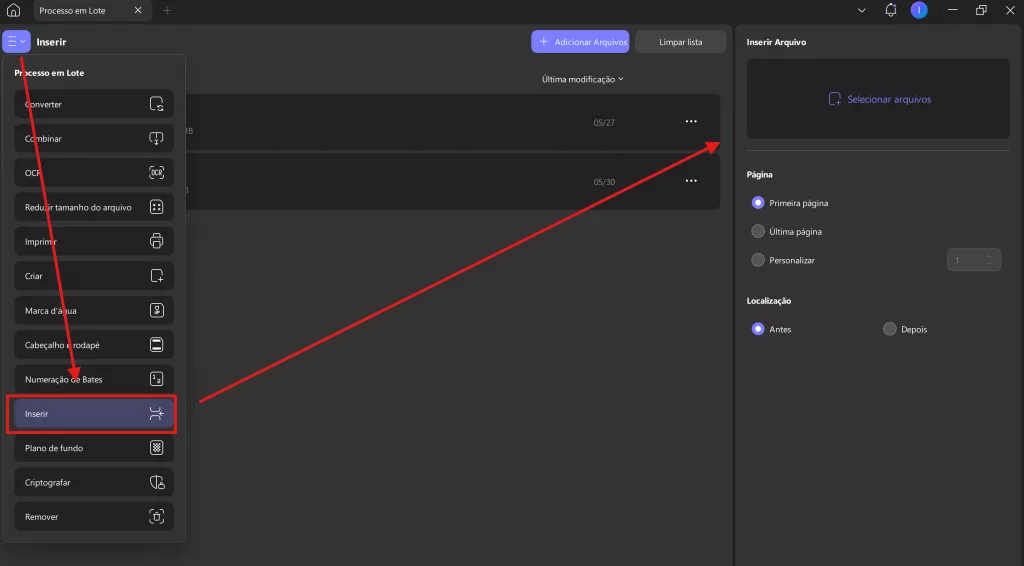
Task: Select the Imprimir printer icon
Action: click(157, 241)
